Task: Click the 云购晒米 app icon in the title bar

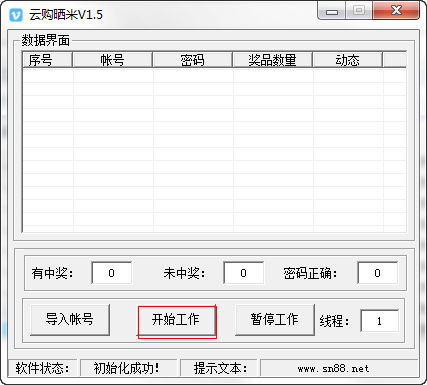Action: pyautogui.click(x=16, y=15)
